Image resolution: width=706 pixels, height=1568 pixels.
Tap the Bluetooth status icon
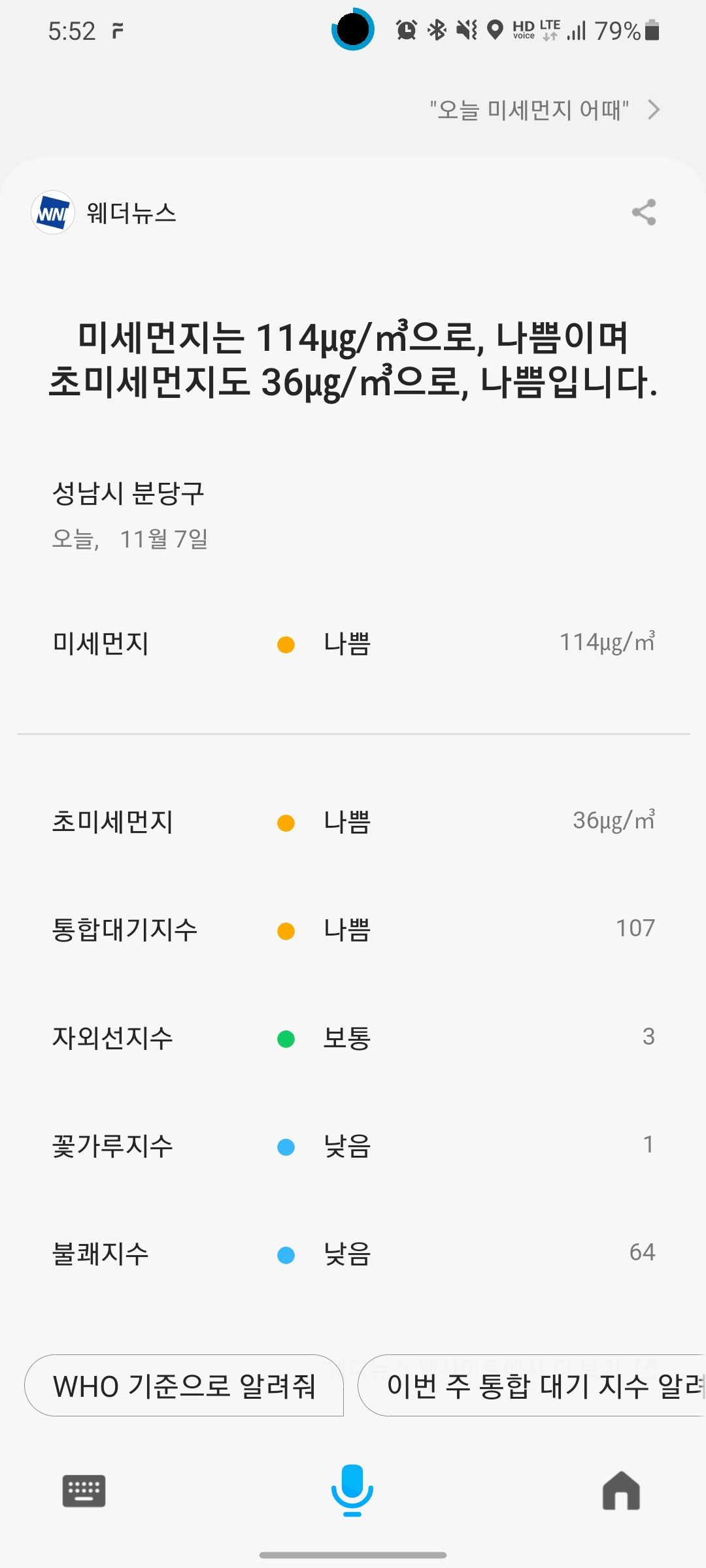pyautogui.click(x=437, y=30)
